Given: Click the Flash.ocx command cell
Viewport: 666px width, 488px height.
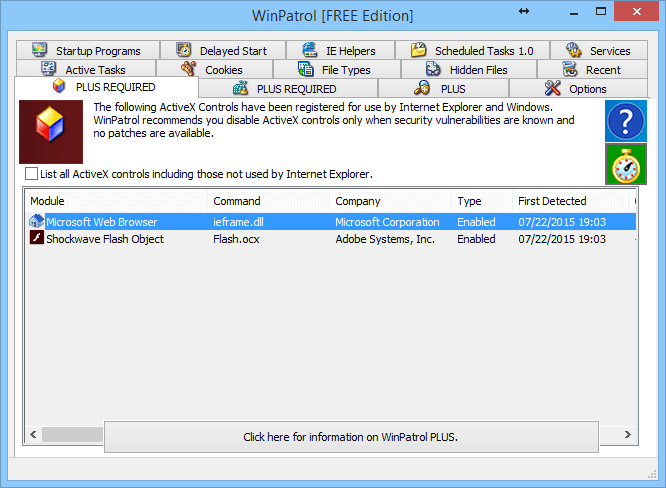Looking at the screenshot, I should [236, 239].
